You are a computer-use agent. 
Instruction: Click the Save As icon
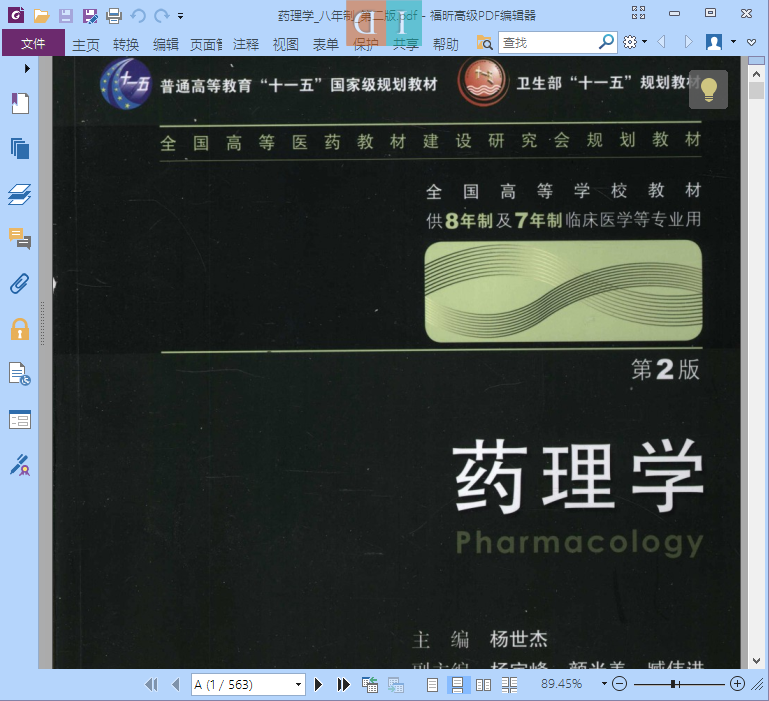tap(90, 16)
